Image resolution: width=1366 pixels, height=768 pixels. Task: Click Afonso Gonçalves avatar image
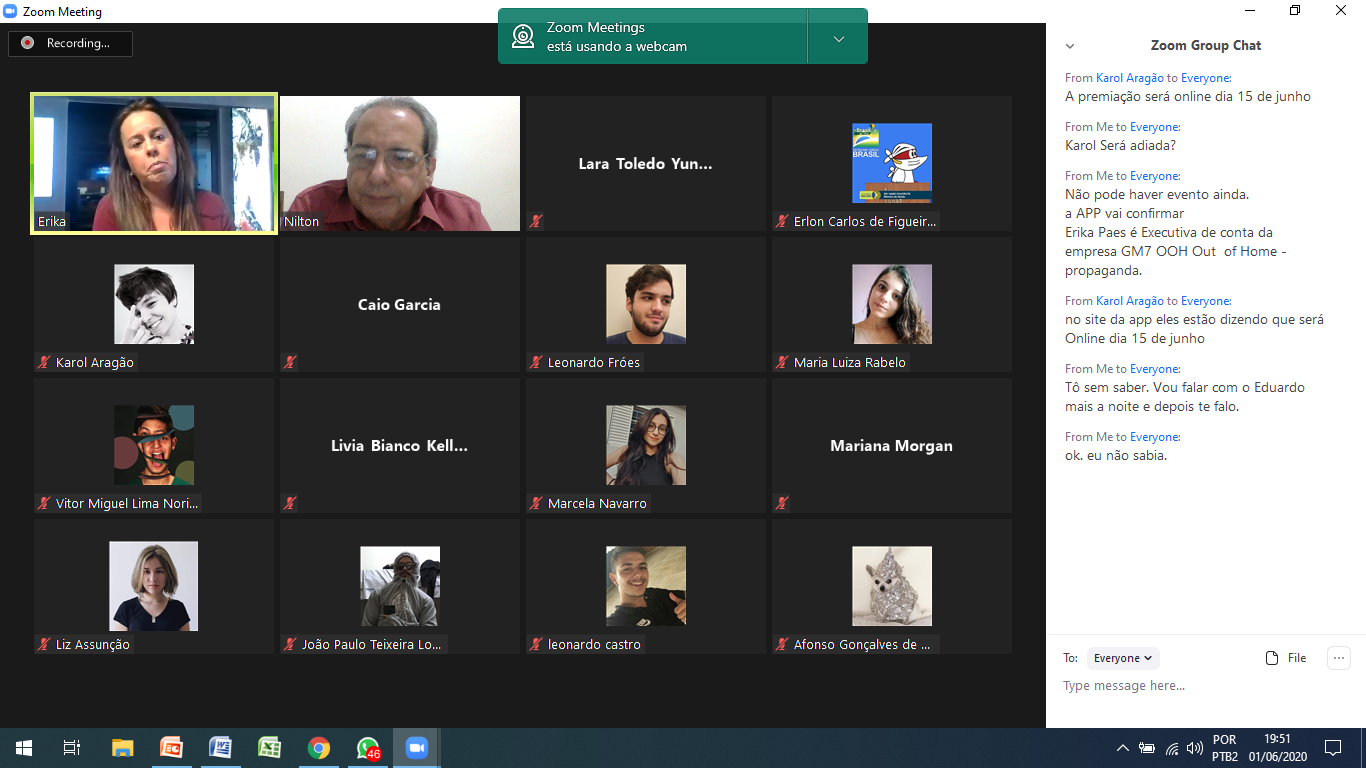892,586
